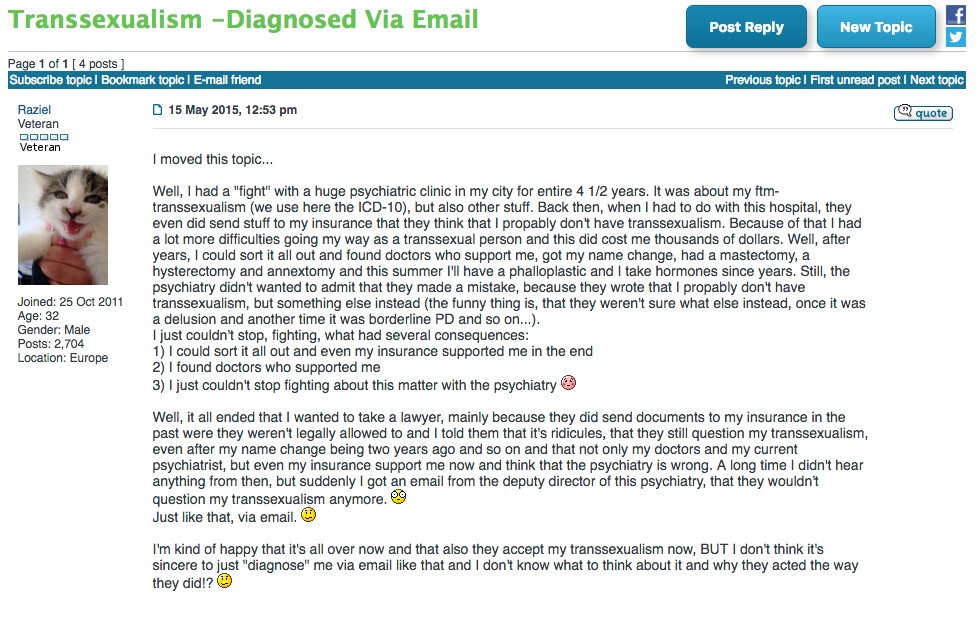Screen dimensions: 980x624
Task: Jump to the First unread post
Action: tap(855, 80)
